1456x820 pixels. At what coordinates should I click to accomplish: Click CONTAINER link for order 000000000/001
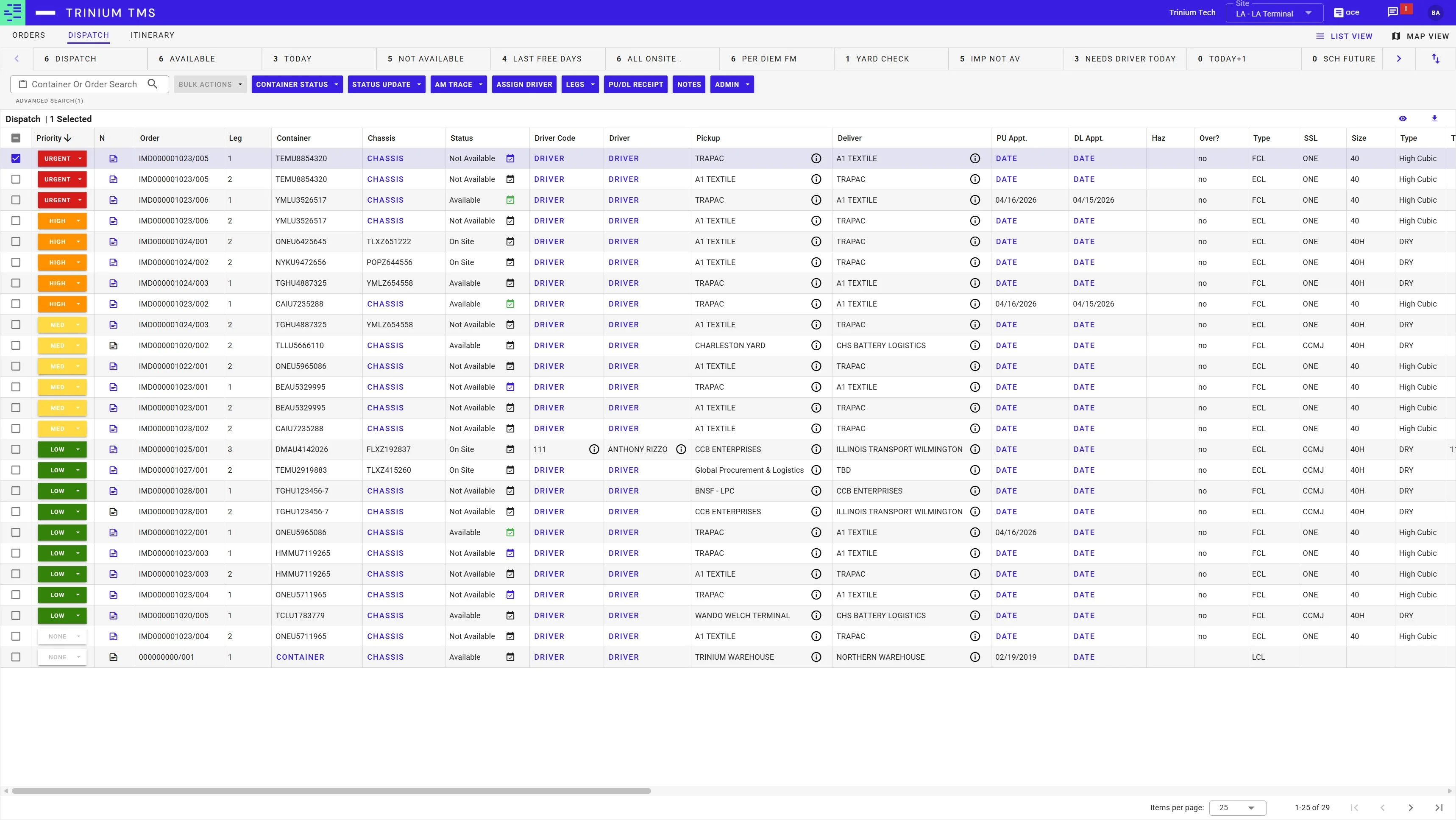click(300, 657)
